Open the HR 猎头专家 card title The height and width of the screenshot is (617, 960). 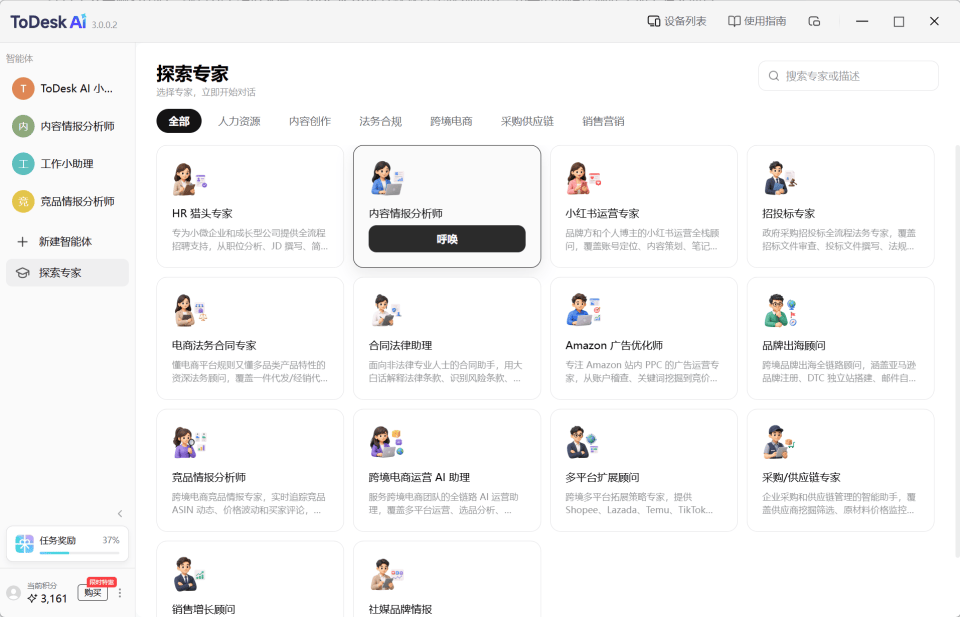[x=202, y=214]
